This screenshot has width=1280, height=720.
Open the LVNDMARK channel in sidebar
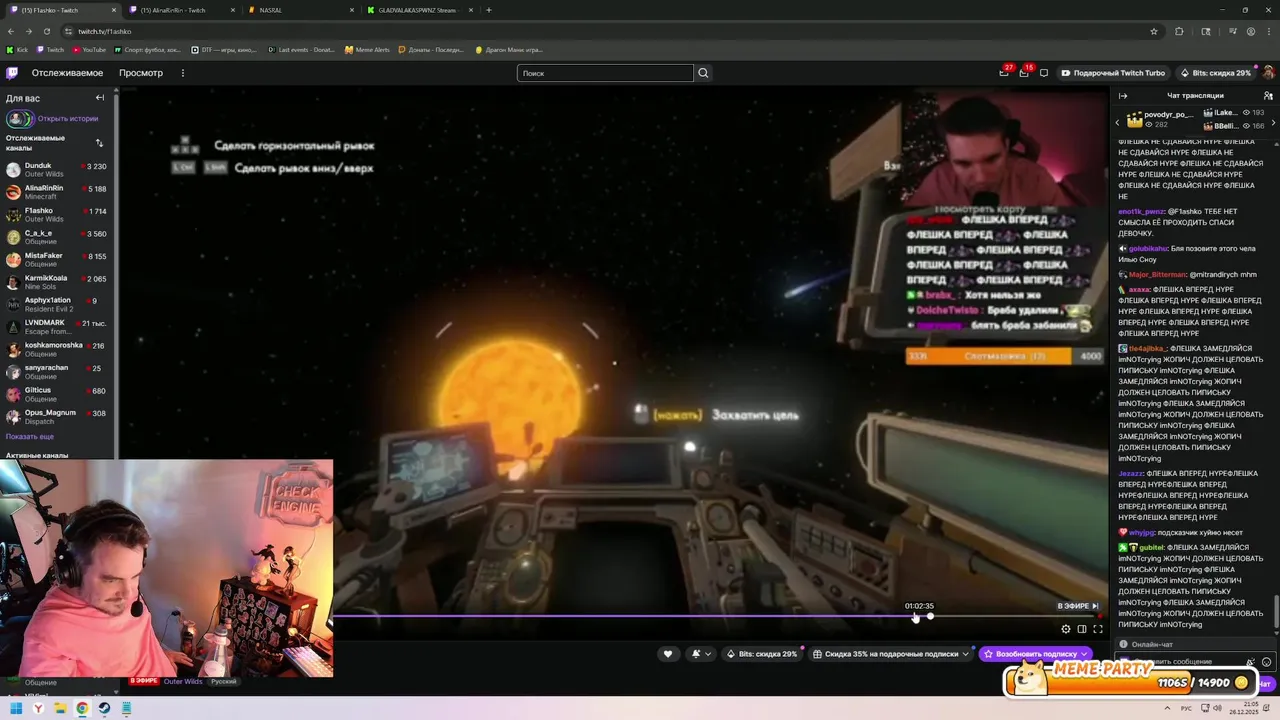point(56,327)
